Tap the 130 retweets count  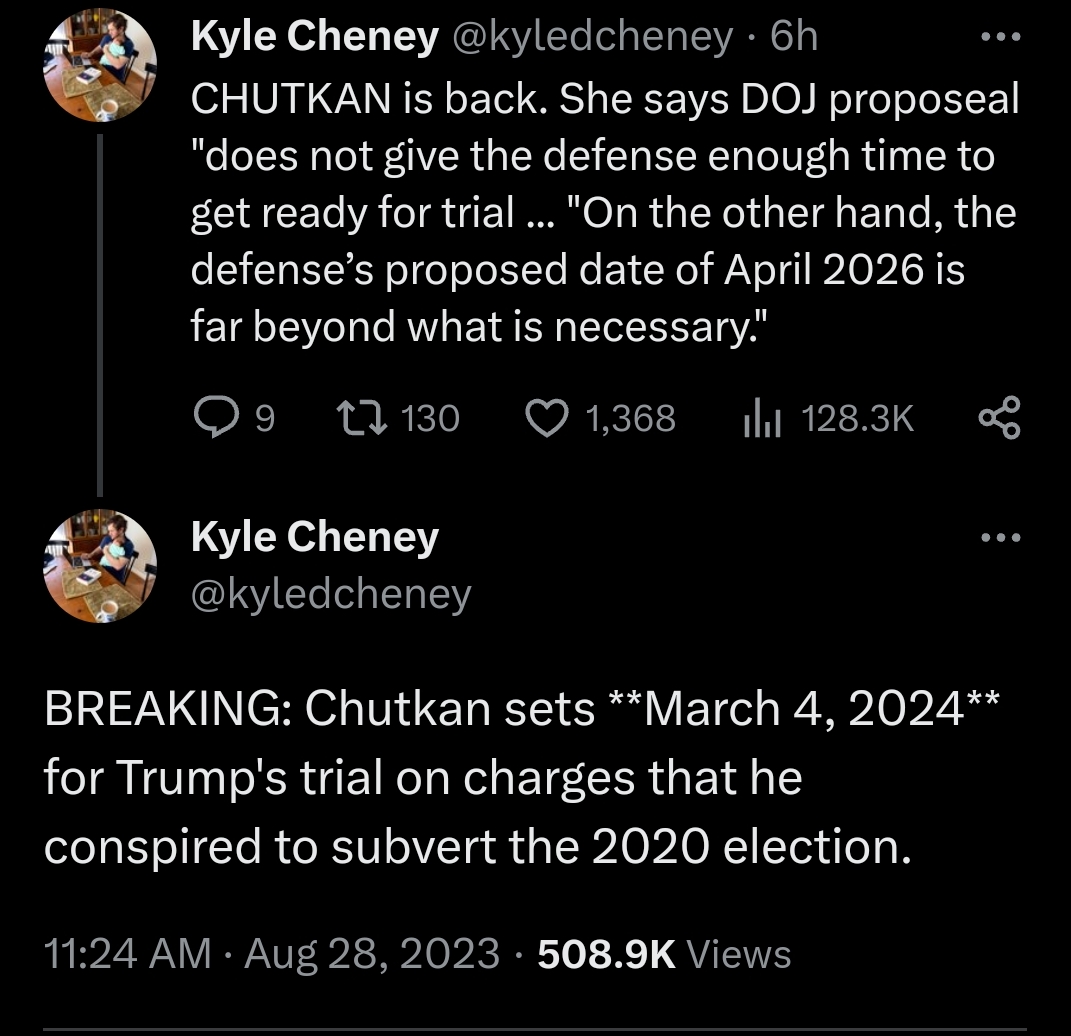[x=429, y=418]
